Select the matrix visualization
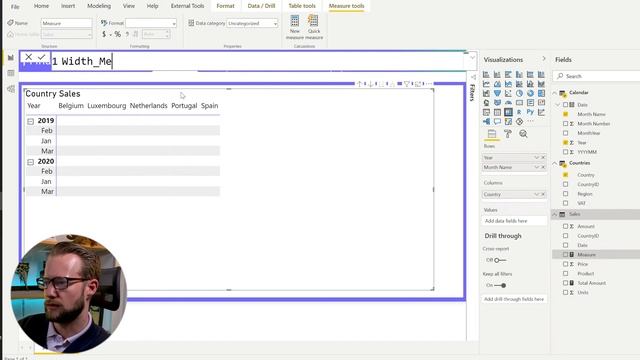Image resolution: width=640 pixels, height=360 pixels. coord(508,112)
